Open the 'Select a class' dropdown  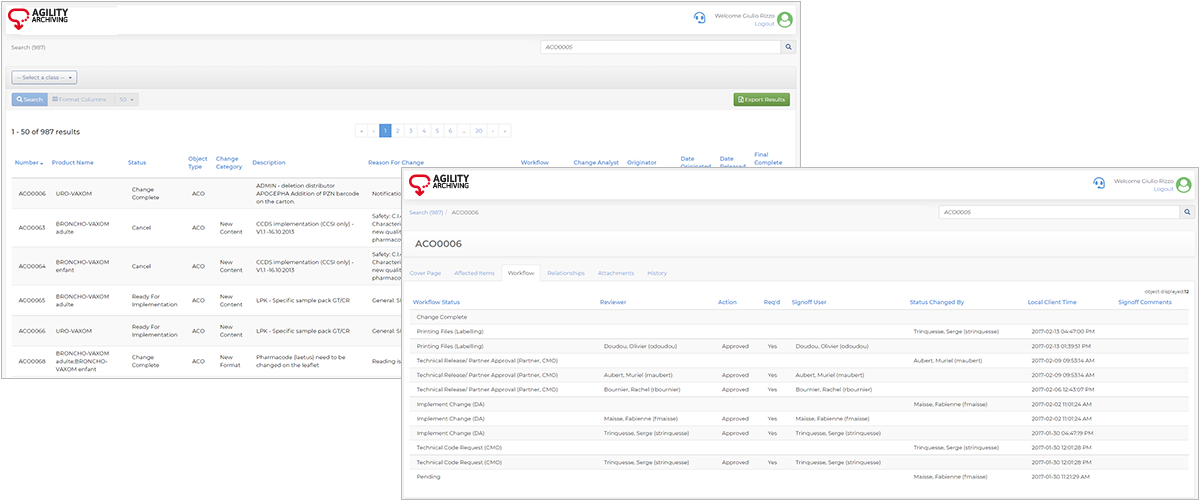pos(44,77)
